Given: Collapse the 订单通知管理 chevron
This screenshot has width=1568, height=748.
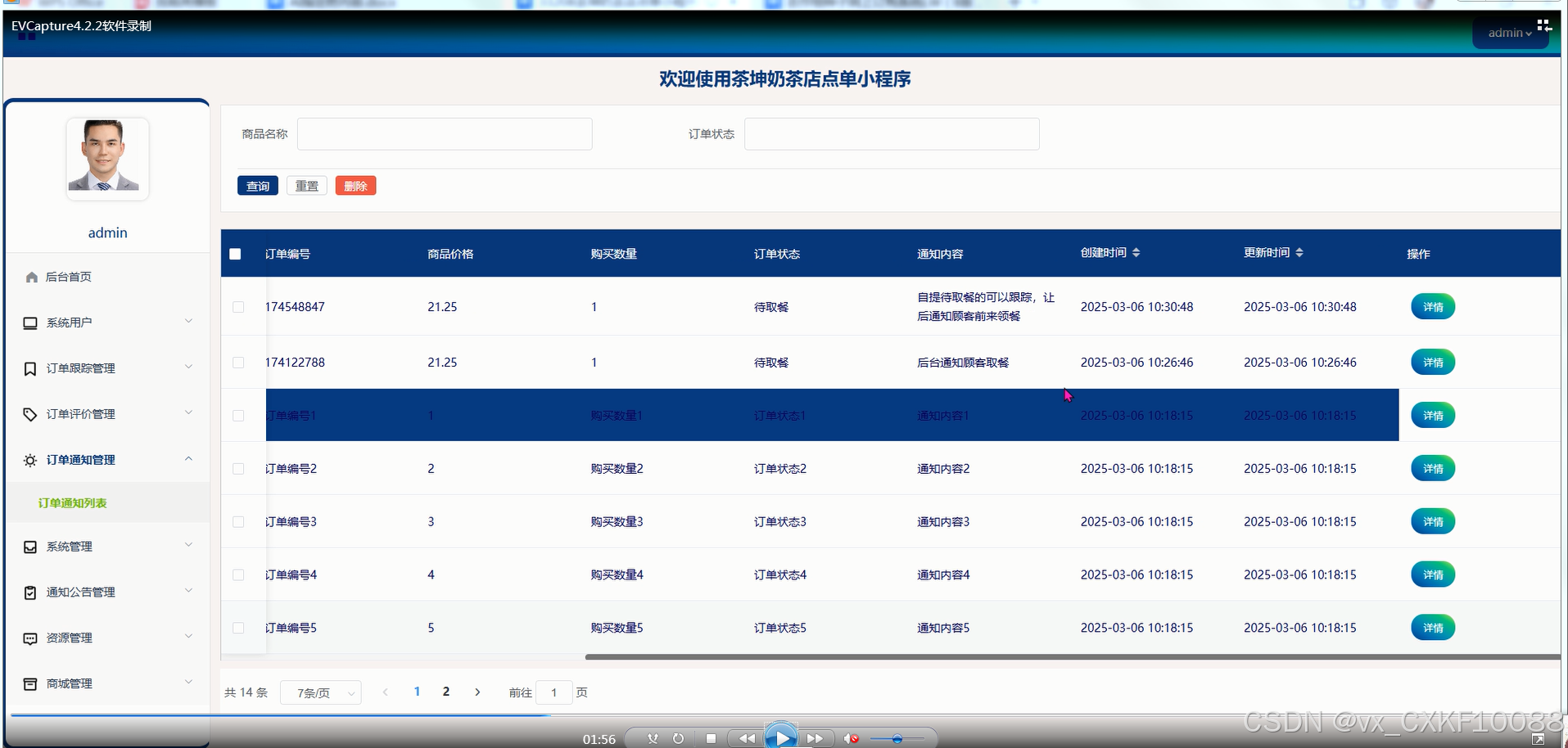Looking at the screenshot, I should tap(188, 458).
